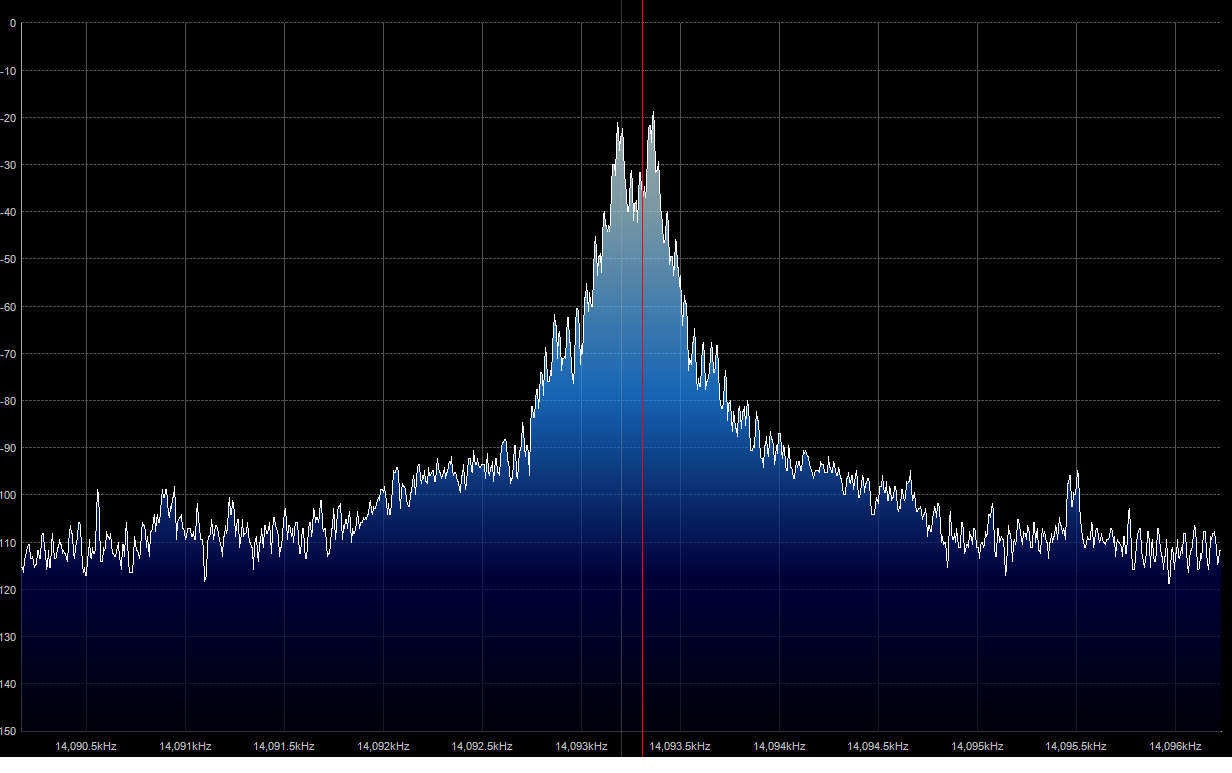
Task: Click the 14,093kHz axis label
Action: click(x=581, y=746)
